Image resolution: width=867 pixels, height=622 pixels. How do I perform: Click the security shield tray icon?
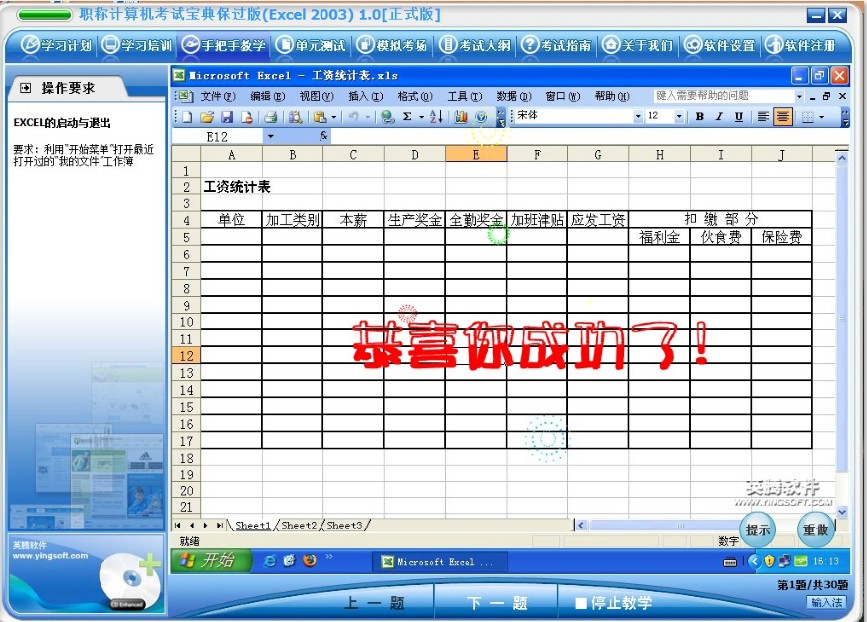point(769,561)
